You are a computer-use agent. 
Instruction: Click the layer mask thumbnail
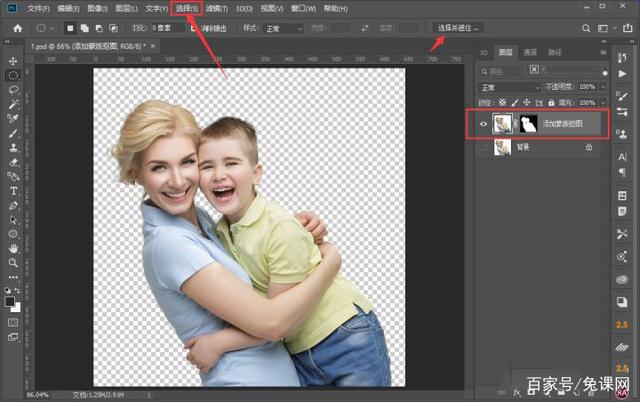pos(529,124)
